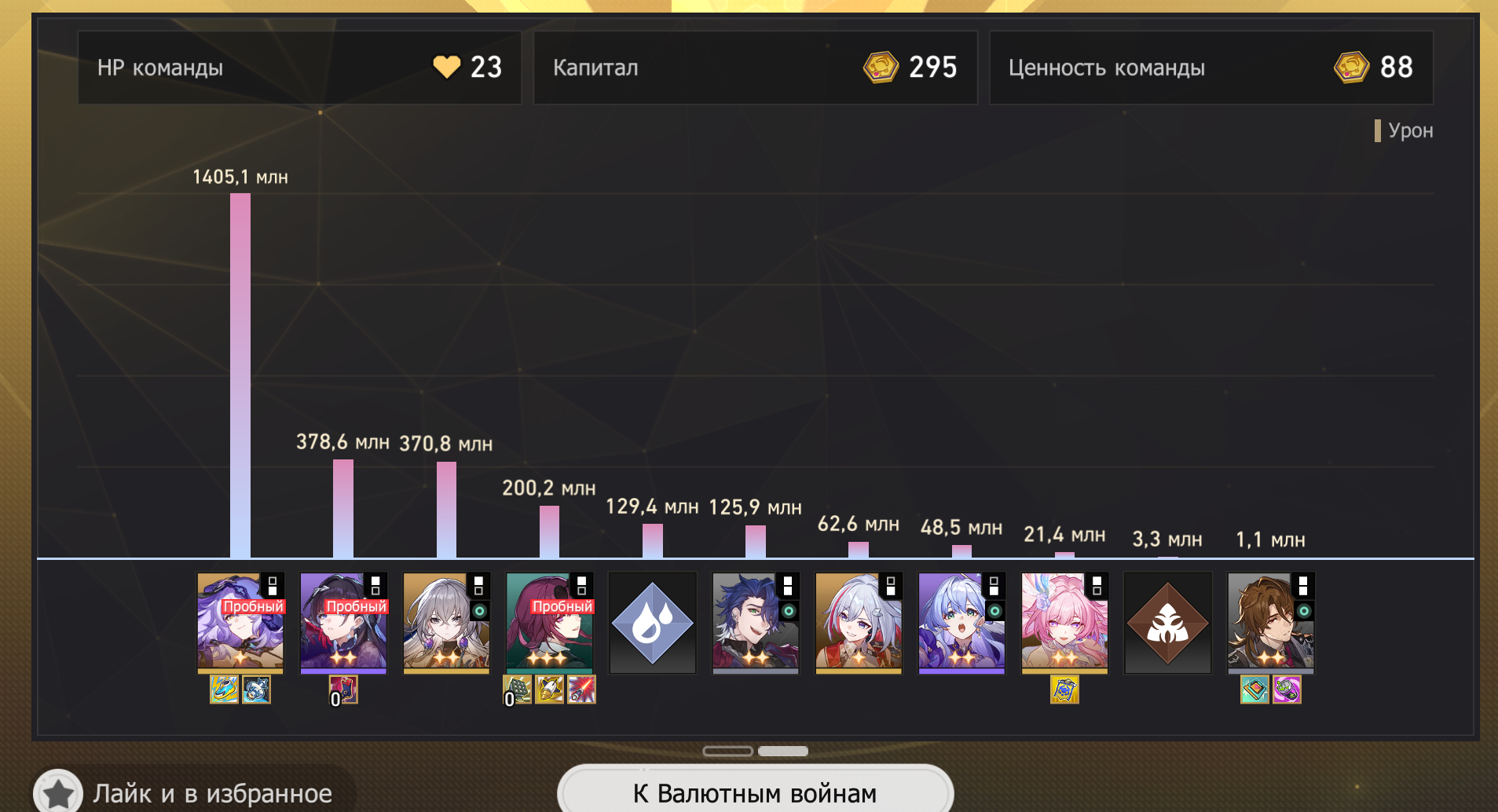The image size is (1498, 812).
Task: Switch to the first page indicator
Action: [727, 751]
